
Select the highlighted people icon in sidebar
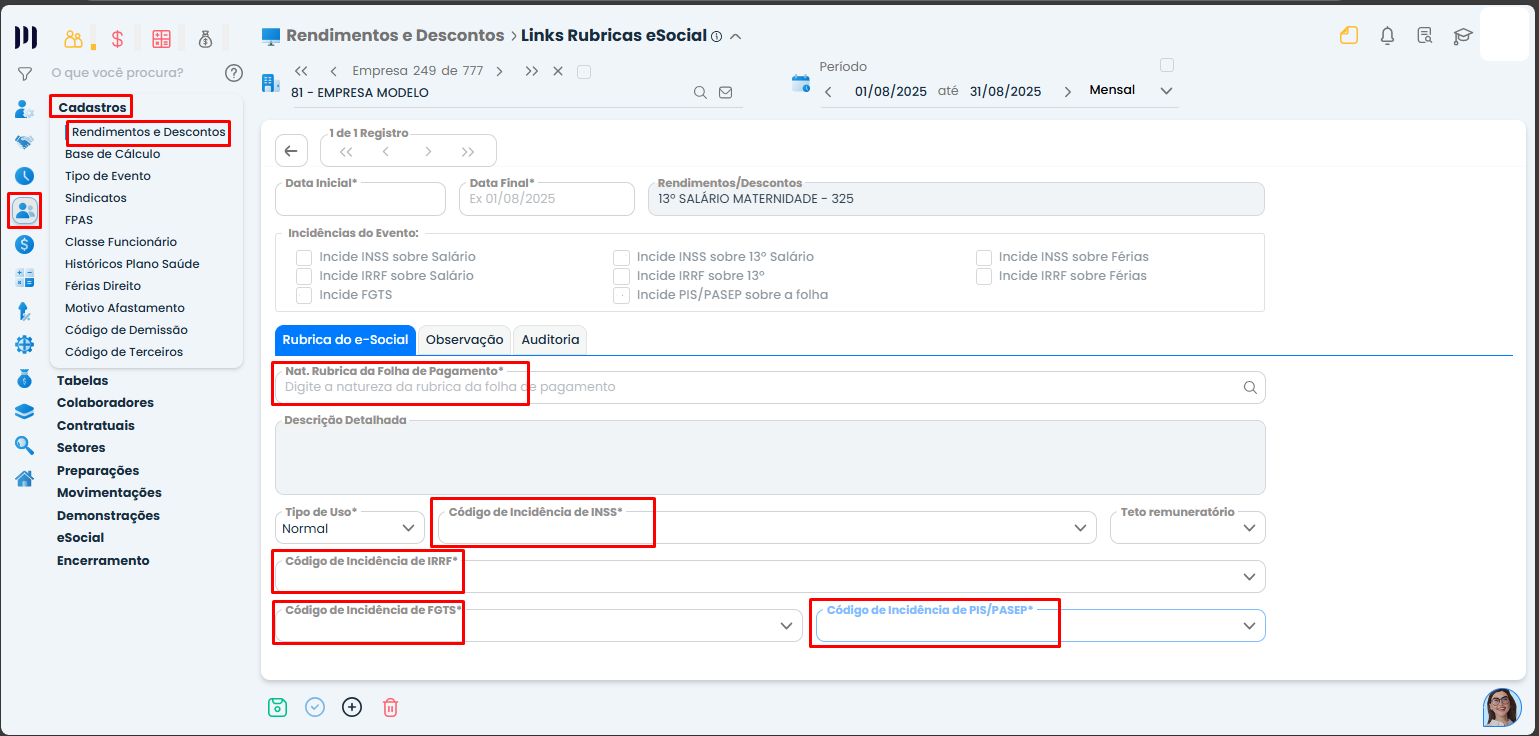25,210
